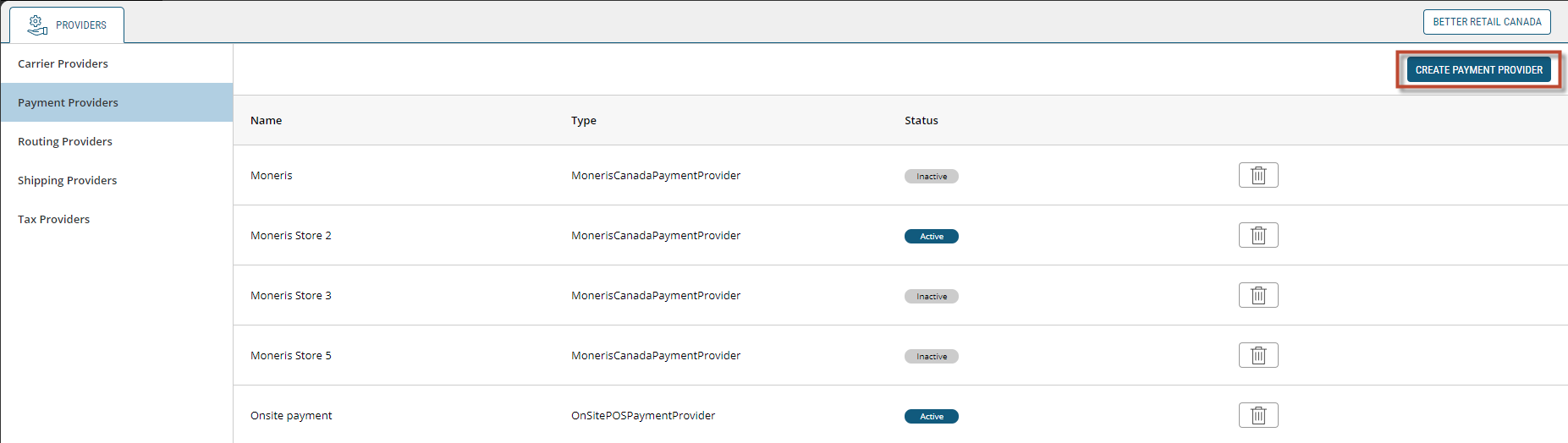The width and height of the screenshot is (1568, 443).
Task: Click the Better Retail Canada button
Action: (1486, 22)
